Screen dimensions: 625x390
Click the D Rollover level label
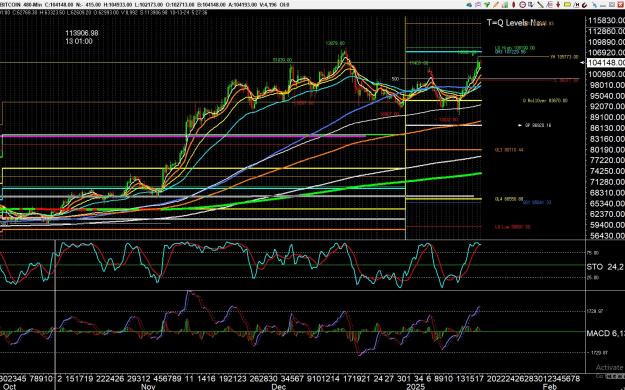coord(545,101)
